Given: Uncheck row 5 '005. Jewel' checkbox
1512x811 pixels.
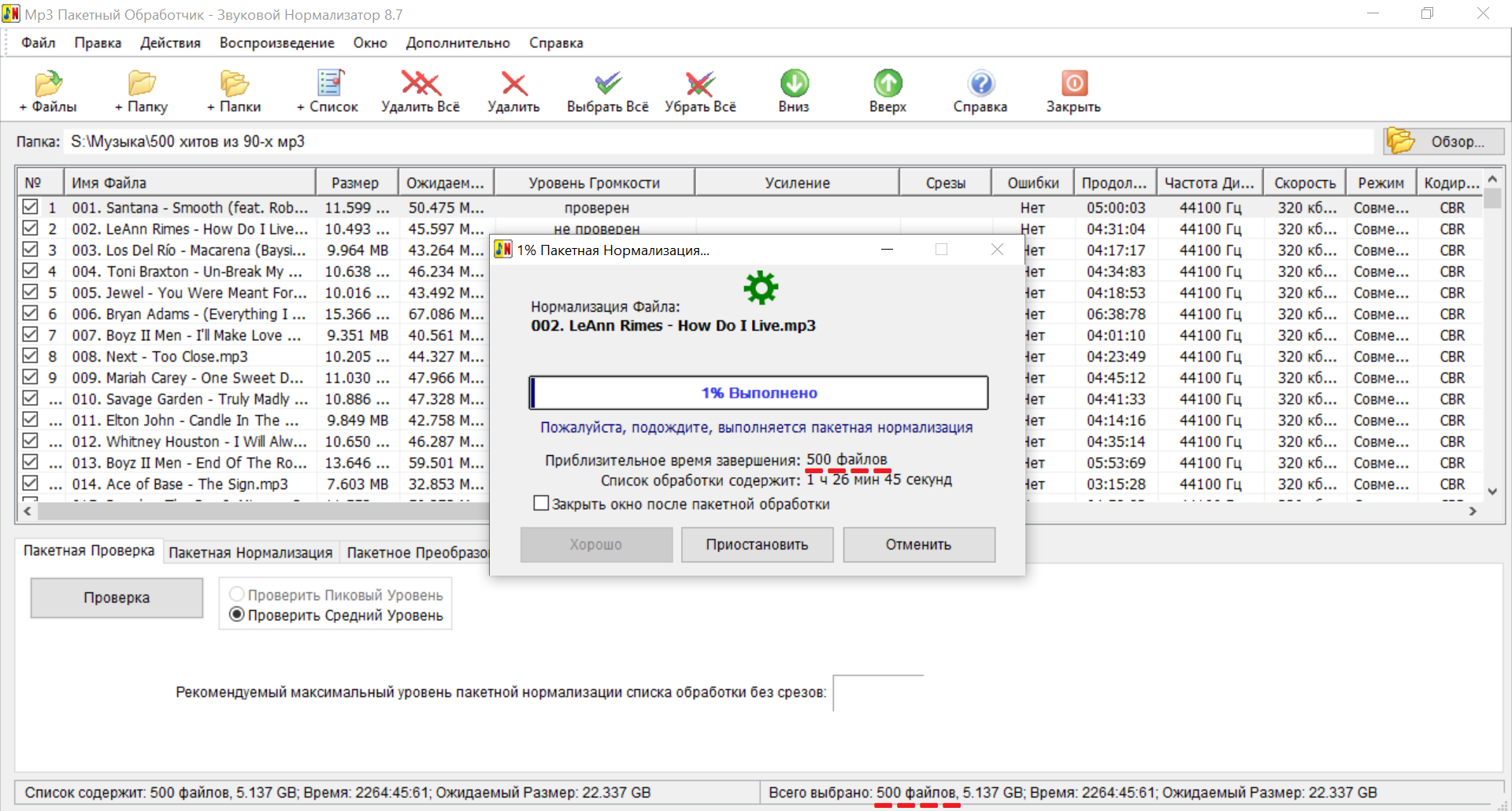Looking at the screenshot, I should coord(31,292).
